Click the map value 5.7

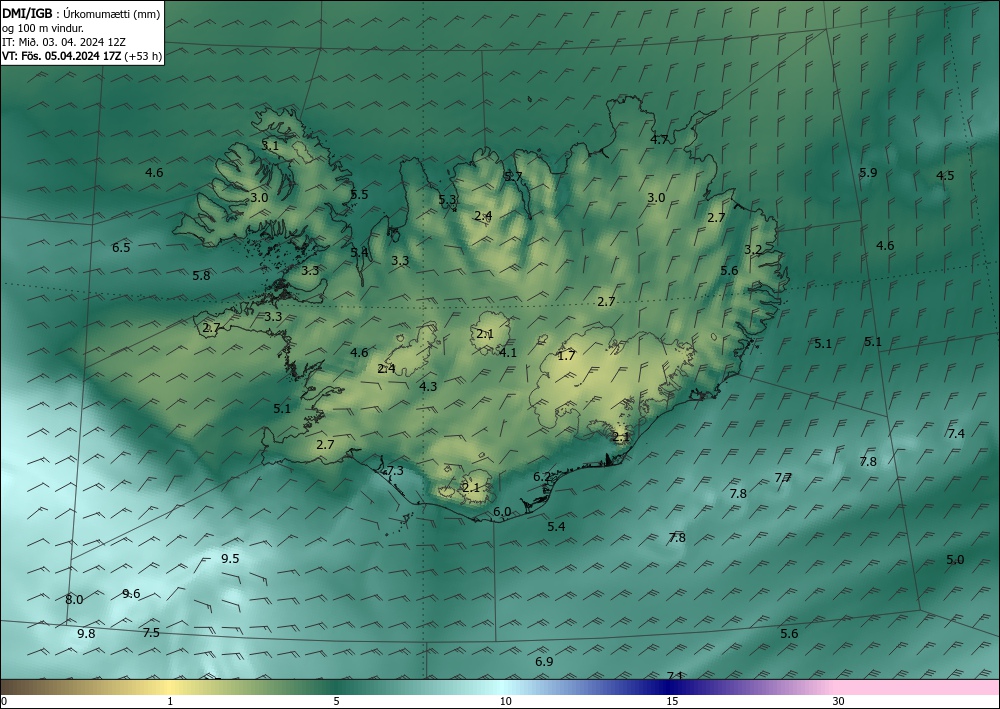(x=513, y=177)
